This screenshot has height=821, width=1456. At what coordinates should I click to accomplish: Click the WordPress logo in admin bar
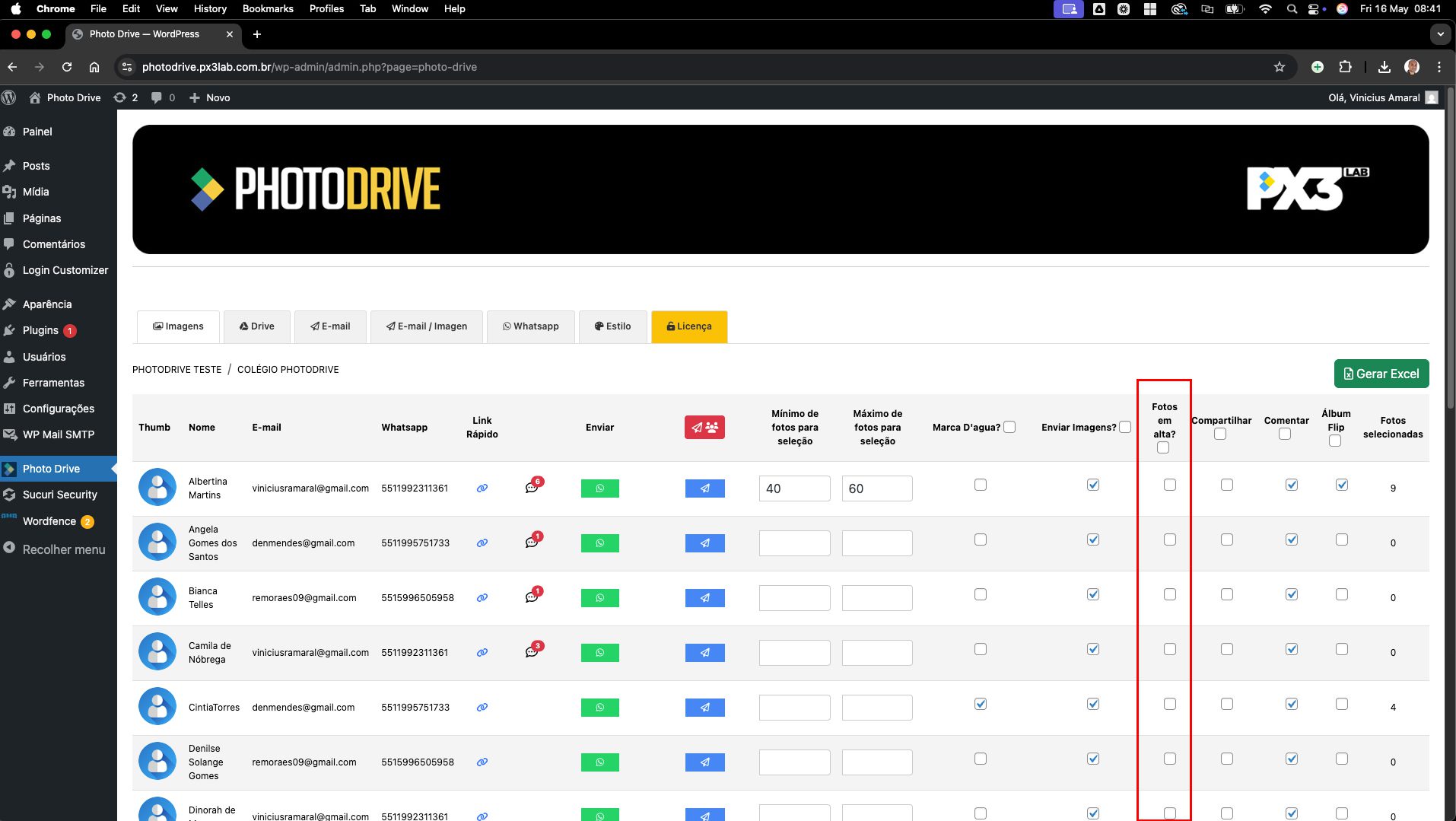(x=9, y=97)
